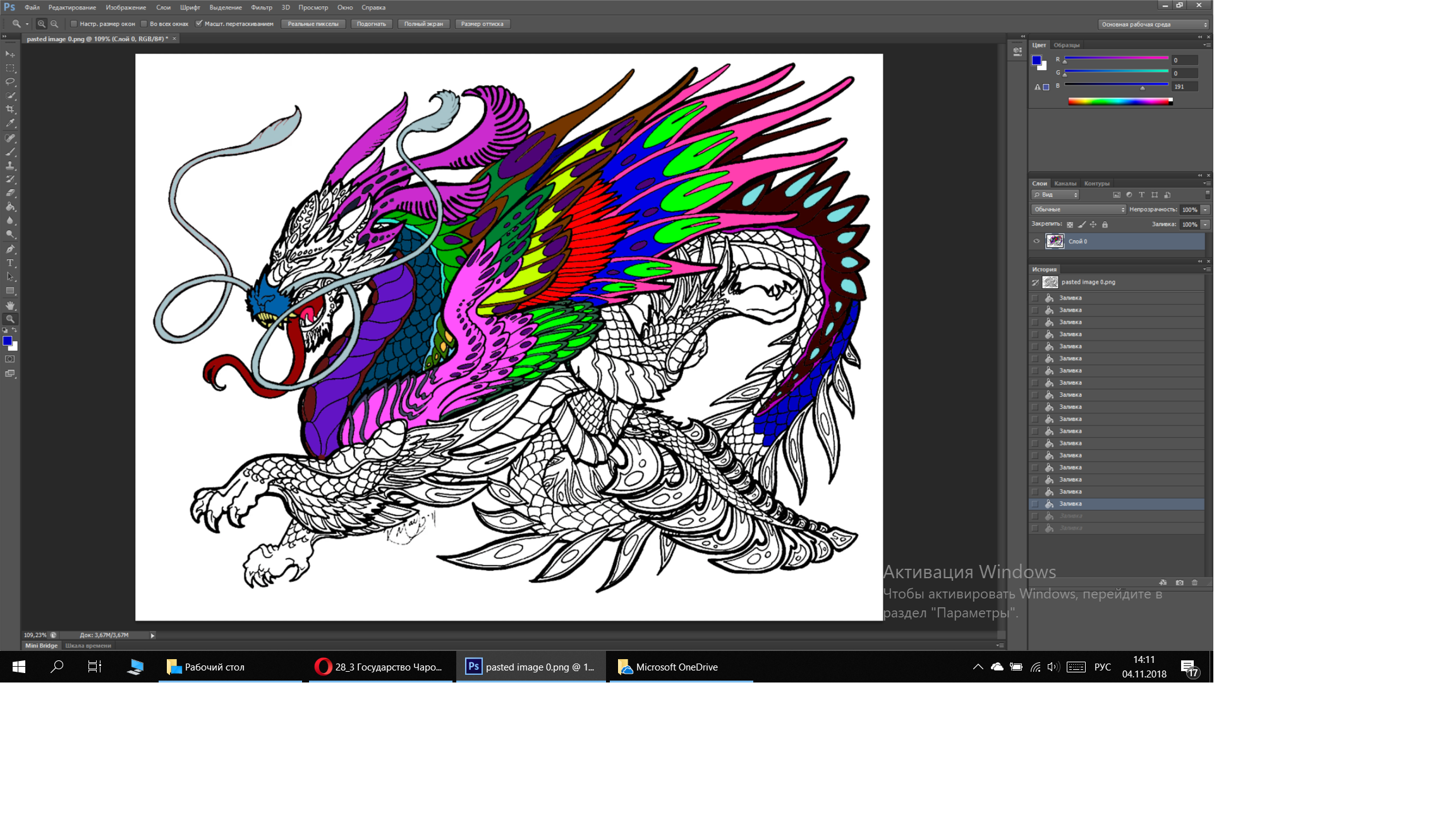
Task: Select the Pen tool
Action: [x=10, y=250]
